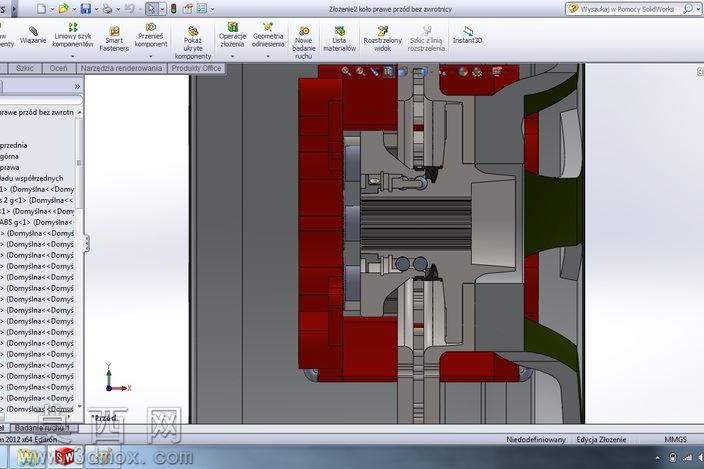Screen dimensions: 704x469
Task: Click Zoom to Fit in view toolbar
Action: coord(346,71)
